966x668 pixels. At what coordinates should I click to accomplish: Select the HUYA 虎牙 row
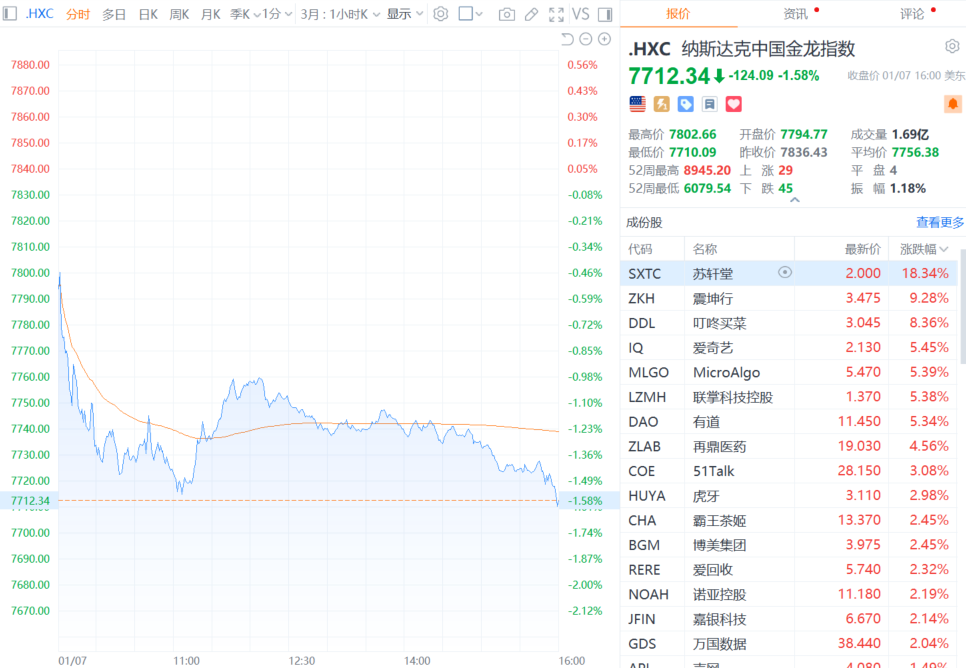789,495
